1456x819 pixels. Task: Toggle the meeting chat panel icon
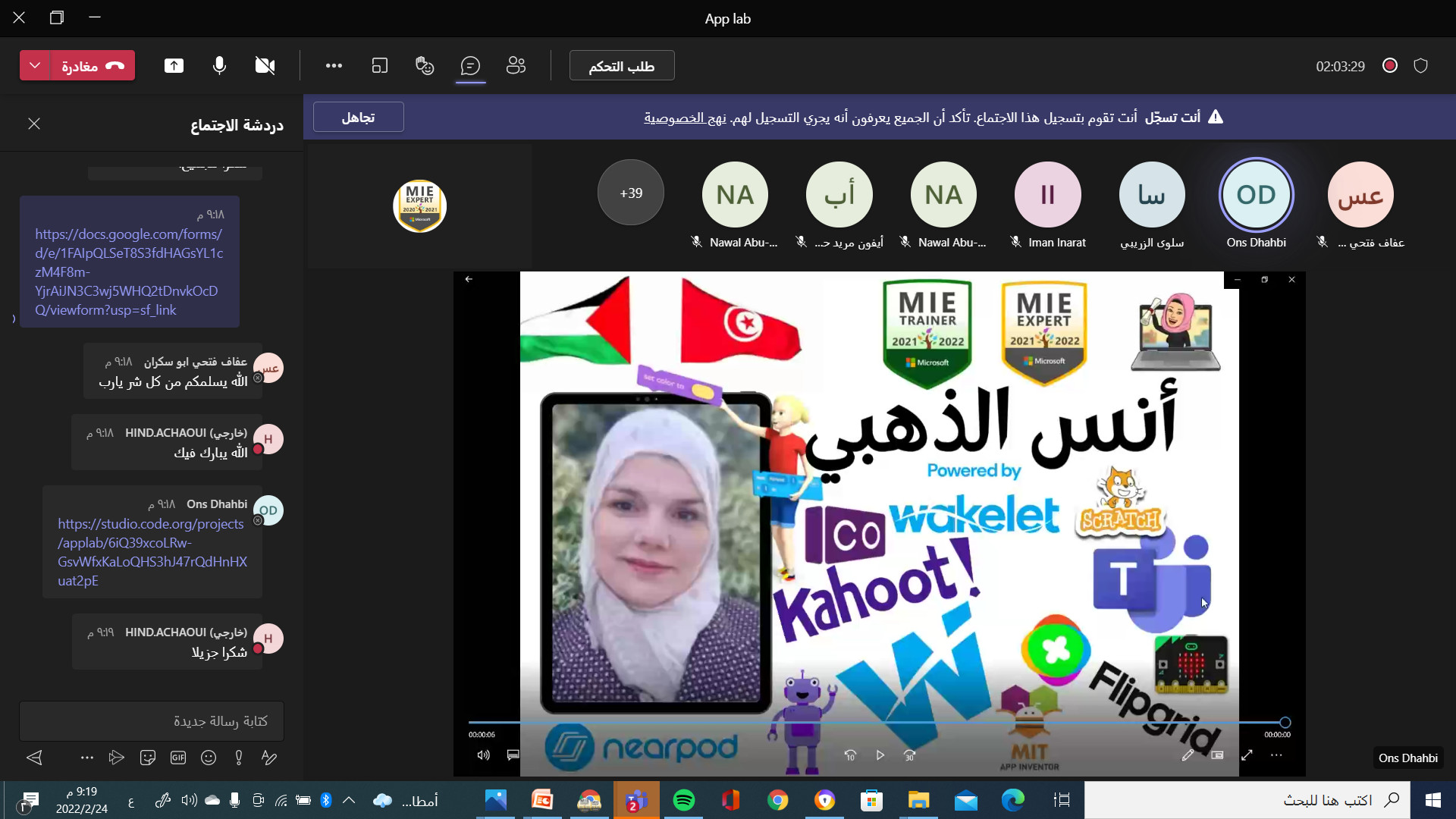pos(470,66)
